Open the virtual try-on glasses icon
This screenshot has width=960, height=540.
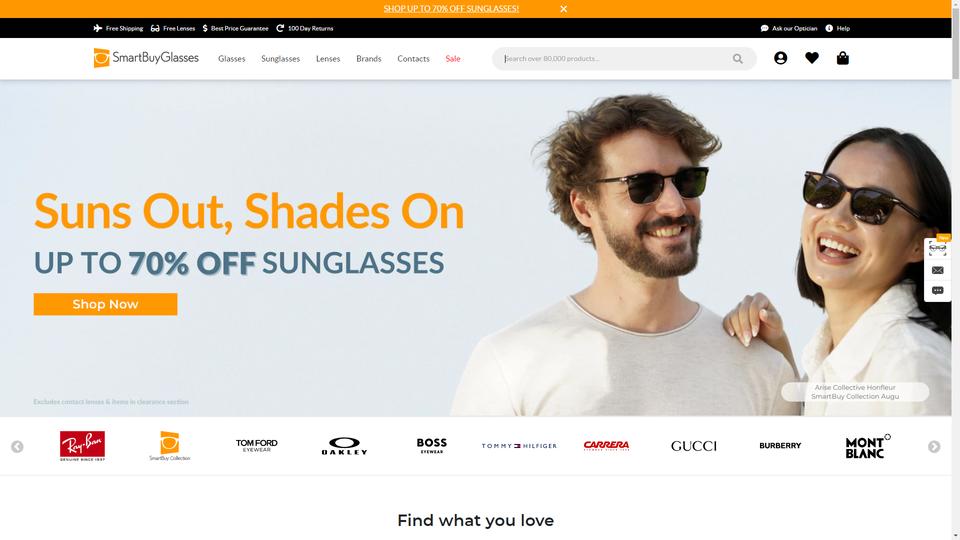coord(937,248)
